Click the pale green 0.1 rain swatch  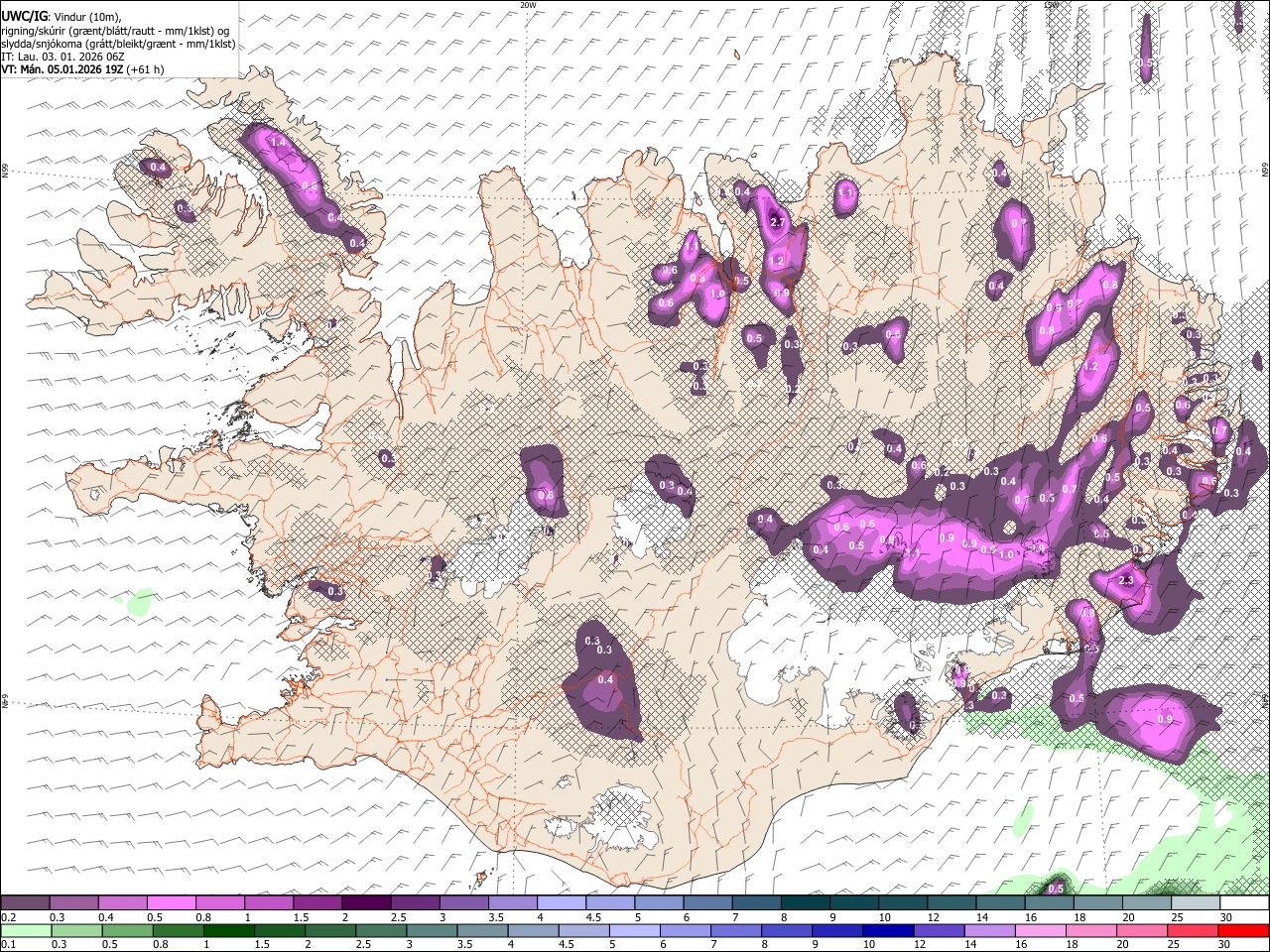(25, 930)
